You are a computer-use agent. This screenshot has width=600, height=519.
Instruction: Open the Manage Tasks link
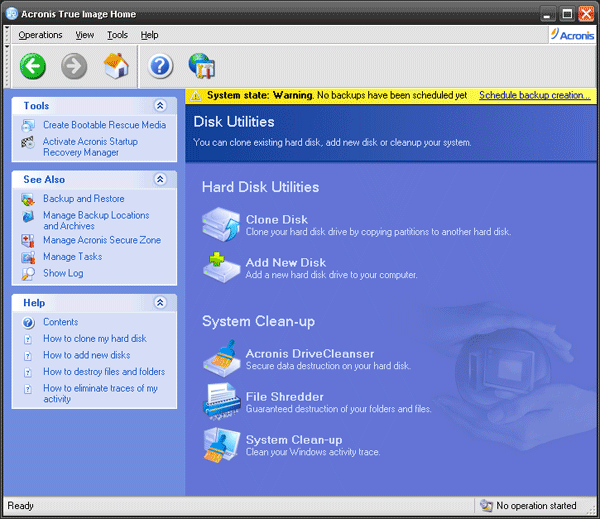72,256
